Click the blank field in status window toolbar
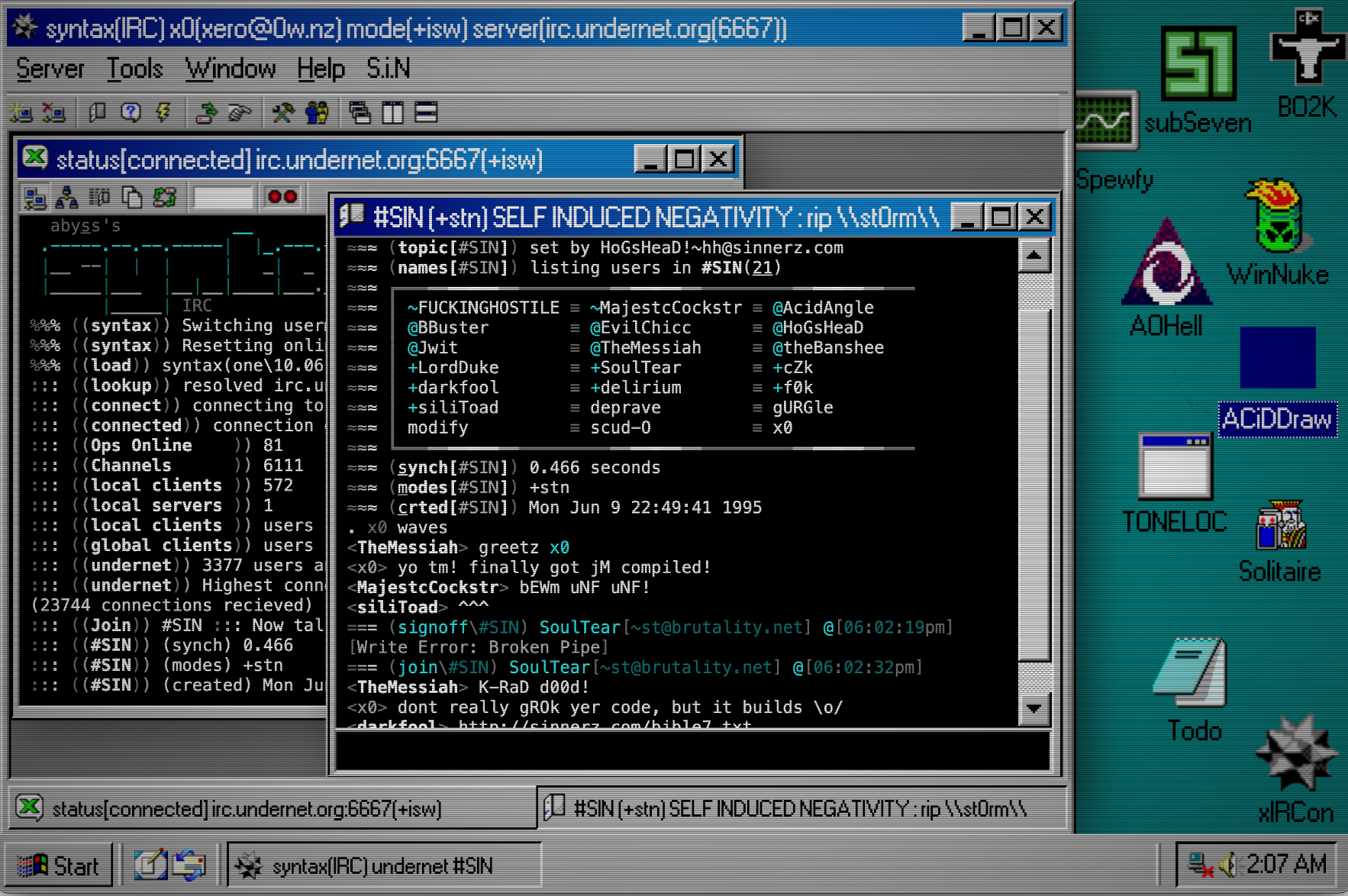The image size is (1348, 896). click(223, 198)
